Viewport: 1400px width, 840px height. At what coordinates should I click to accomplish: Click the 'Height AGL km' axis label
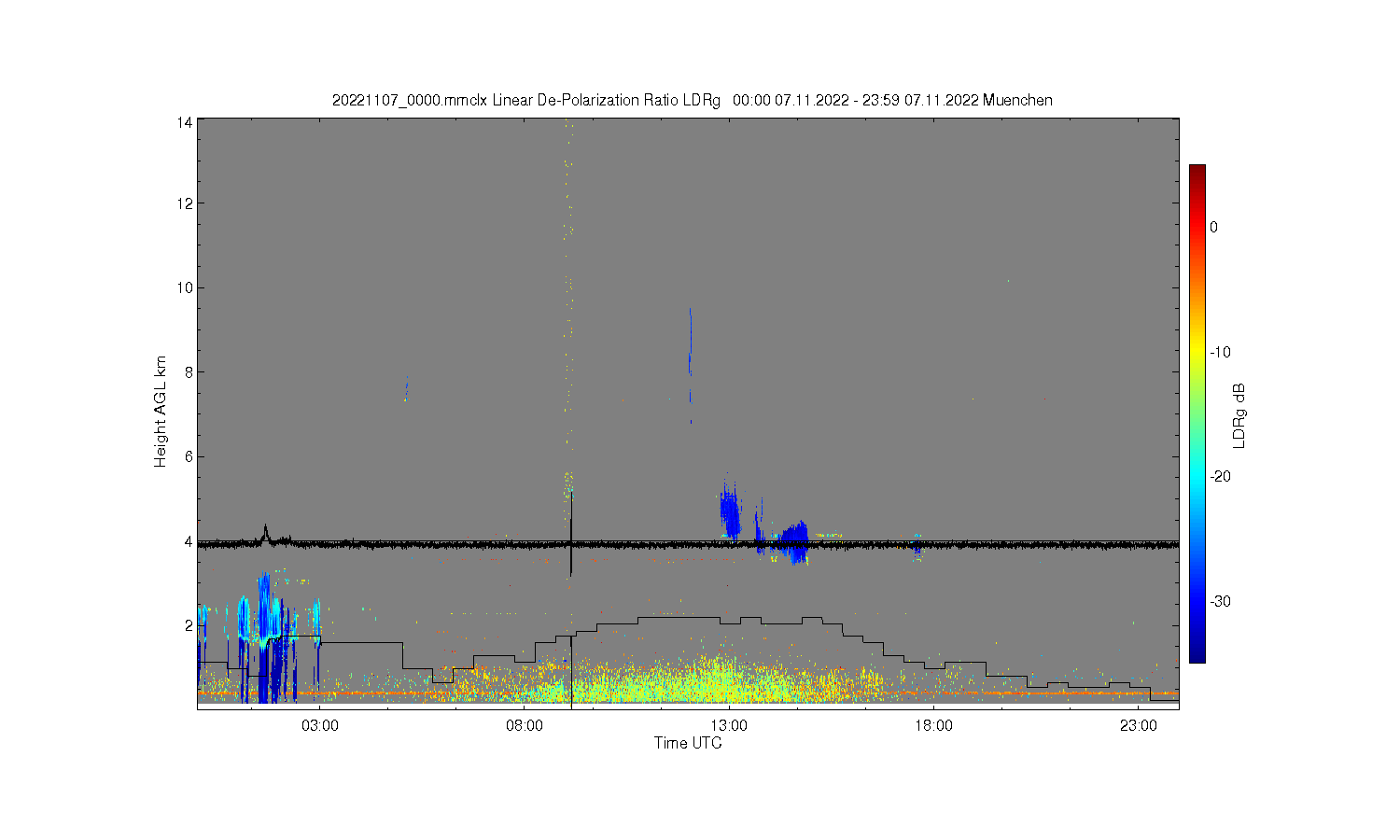(x=161, y=412)
